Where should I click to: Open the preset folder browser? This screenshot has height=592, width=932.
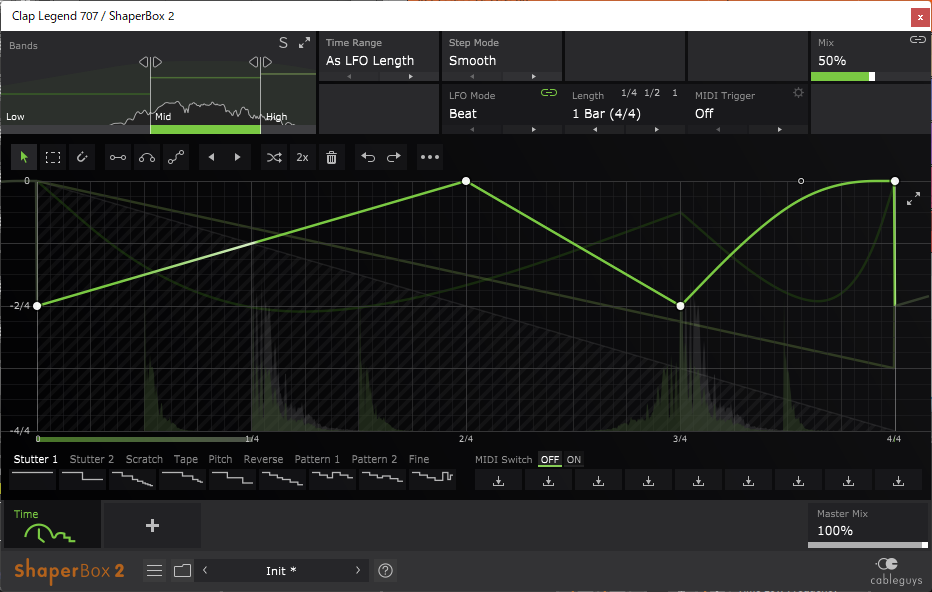tap(182, 571)
